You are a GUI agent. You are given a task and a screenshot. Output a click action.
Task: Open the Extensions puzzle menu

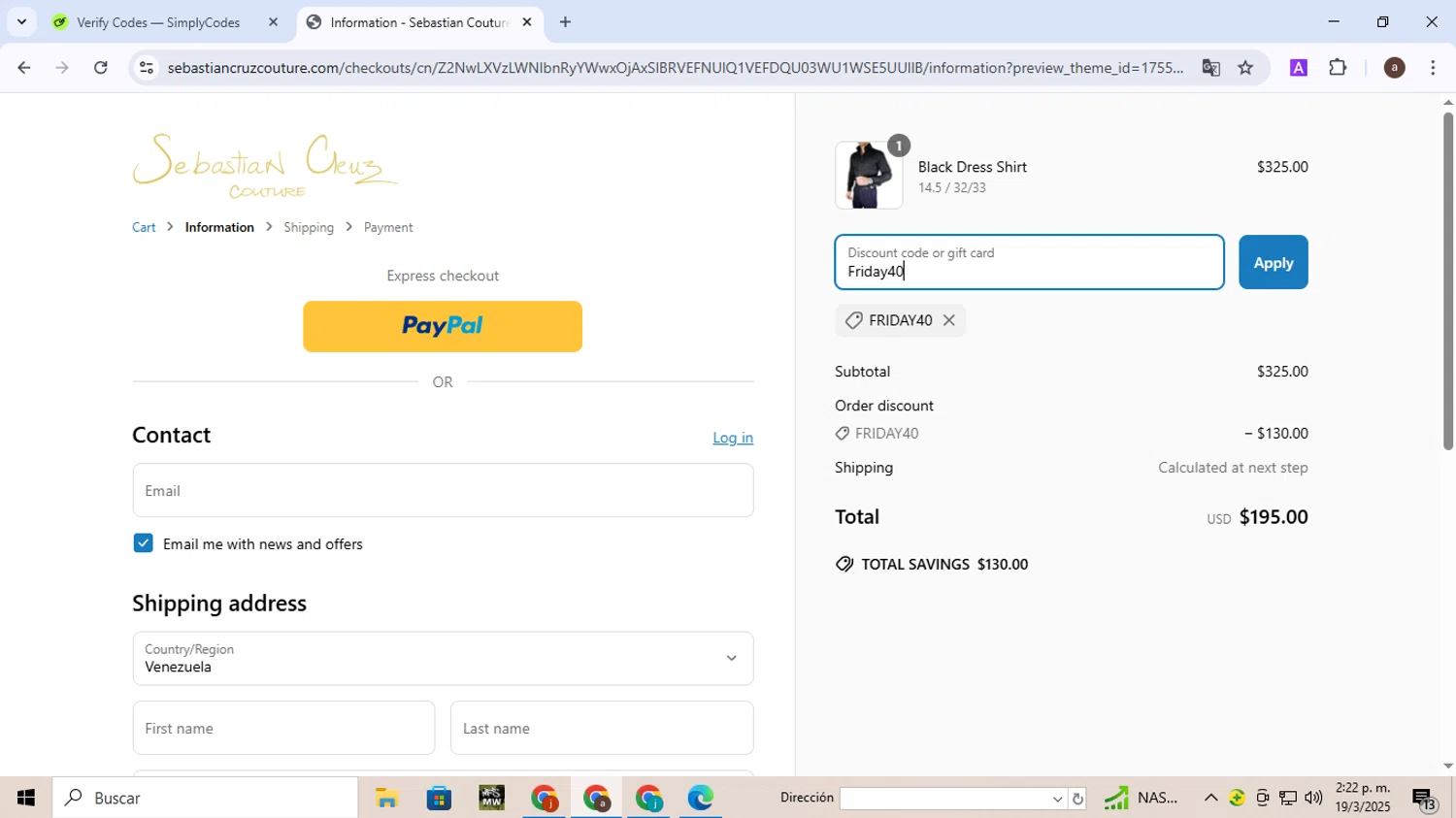tap(1339, 68)
